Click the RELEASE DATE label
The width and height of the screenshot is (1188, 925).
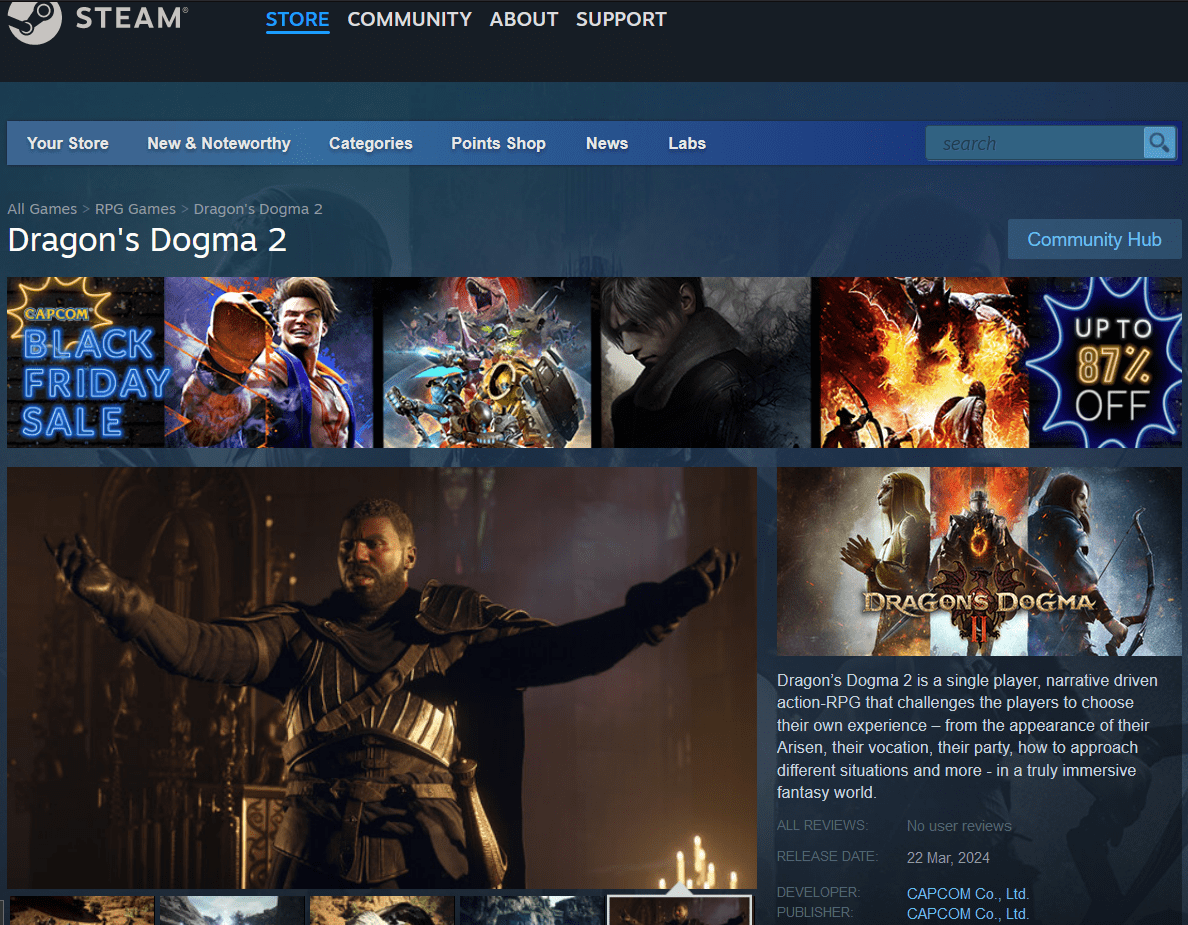[x=827, y=856]
